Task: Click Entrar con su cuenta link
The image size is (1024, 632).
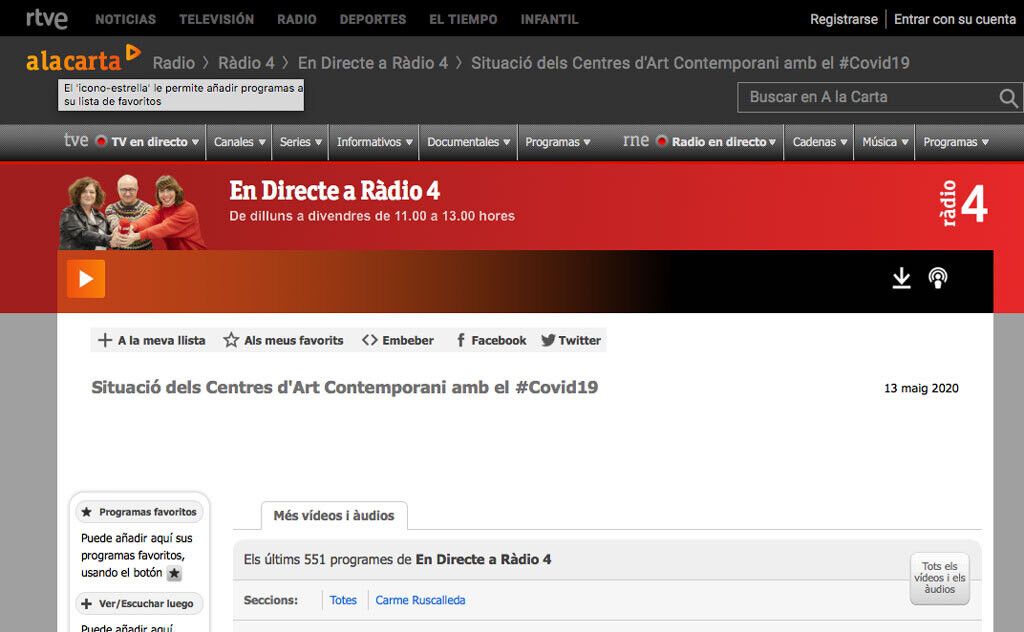Action: click(955, 20)
